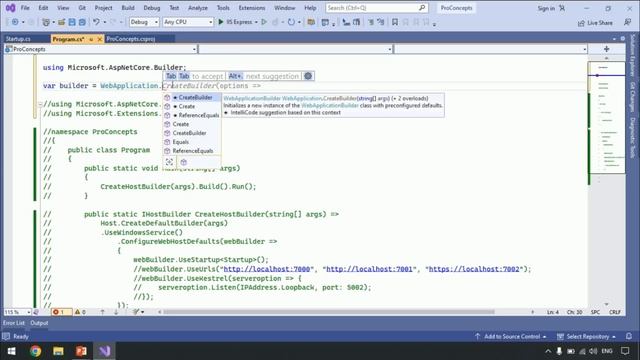This screenshot has width=640, height=360.
Task: Click the horizontal scrollbar thumb
Action: 329,312
